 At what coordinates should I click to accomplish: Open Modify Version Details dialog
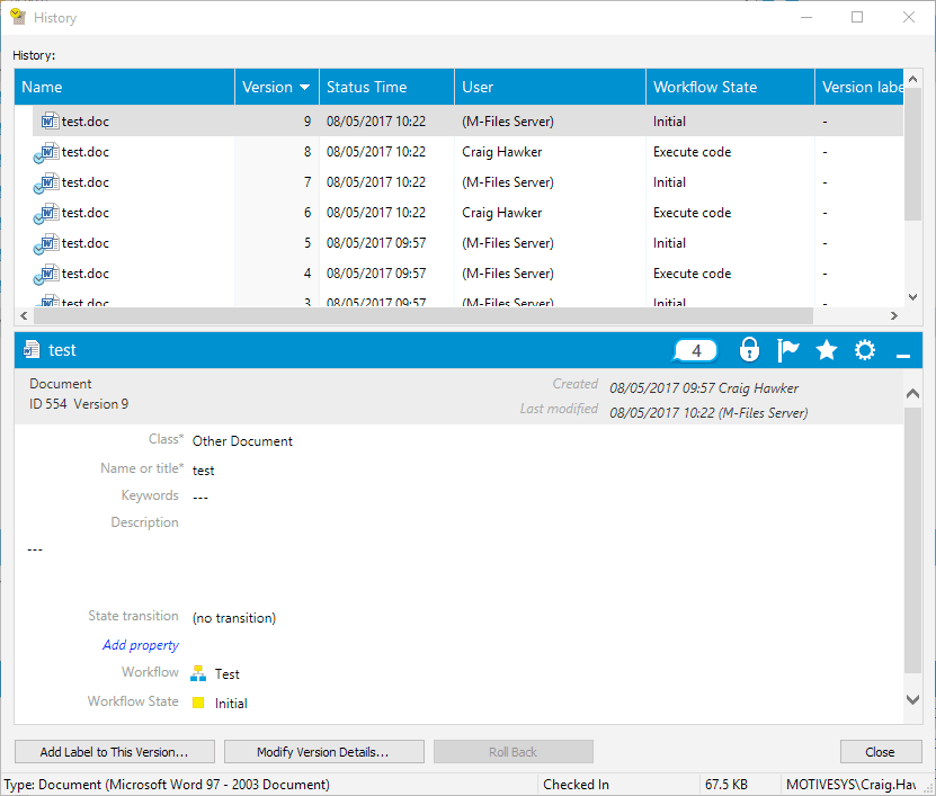coord(323,751)
